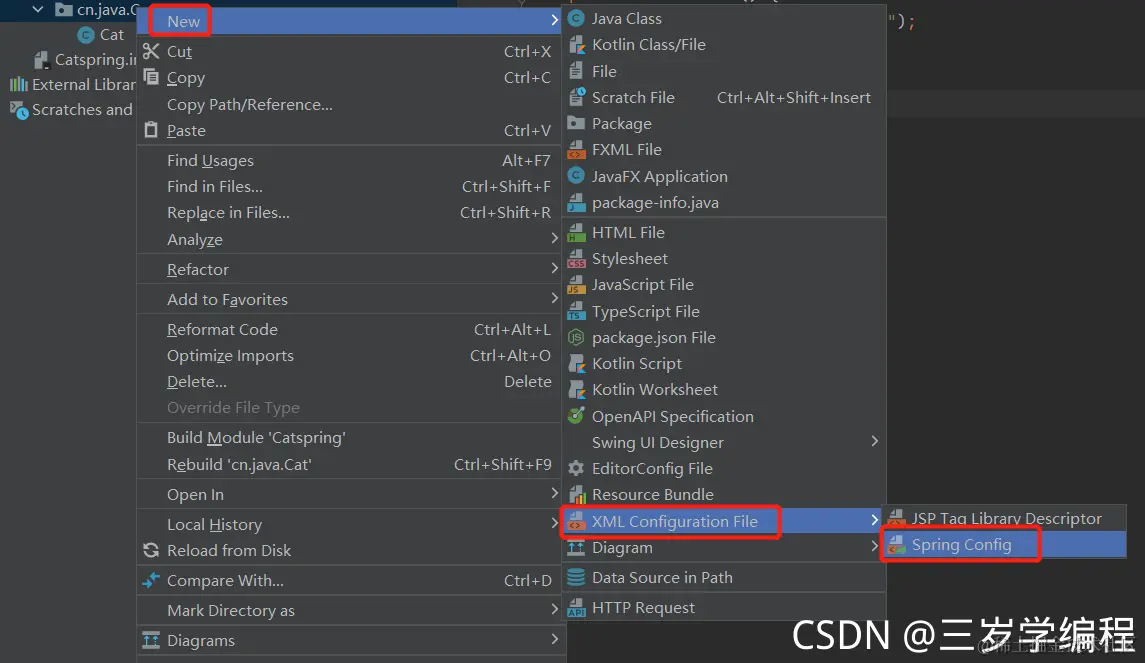Click the Compare With arrows icon
Screen dimensions: 1145x663
(151, 580)
